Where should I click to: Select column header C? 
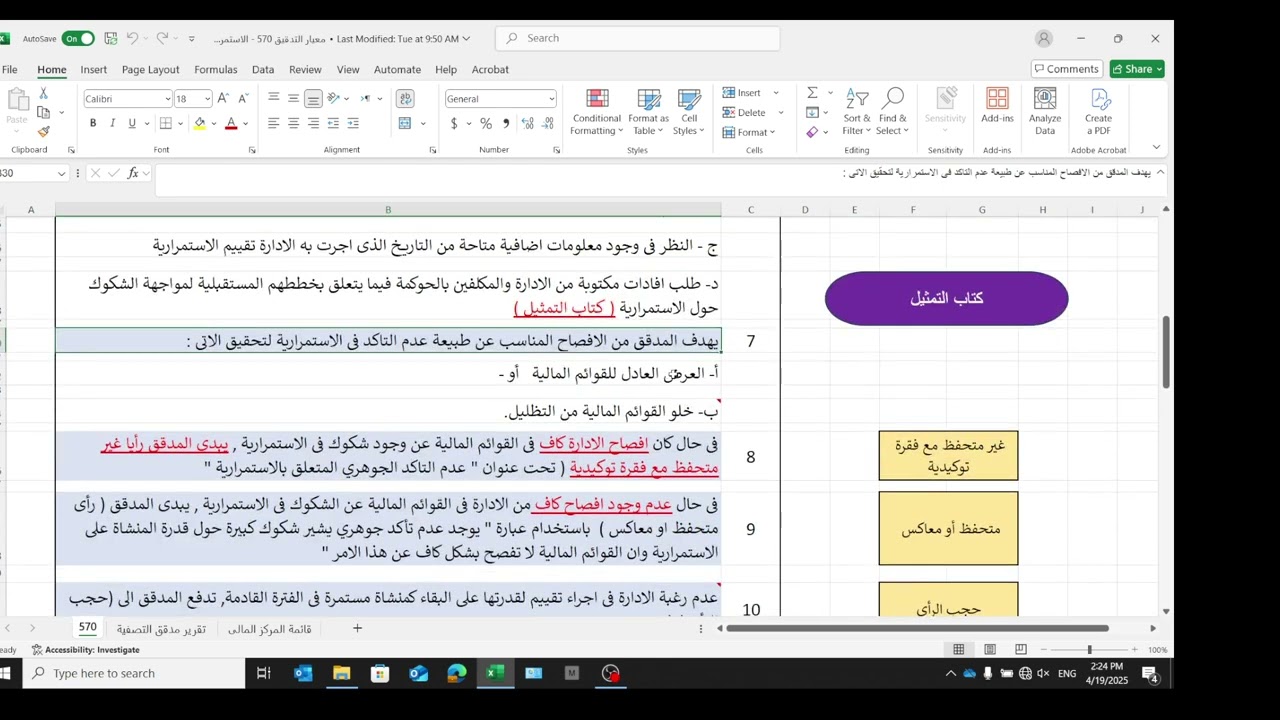click(751, 209)
